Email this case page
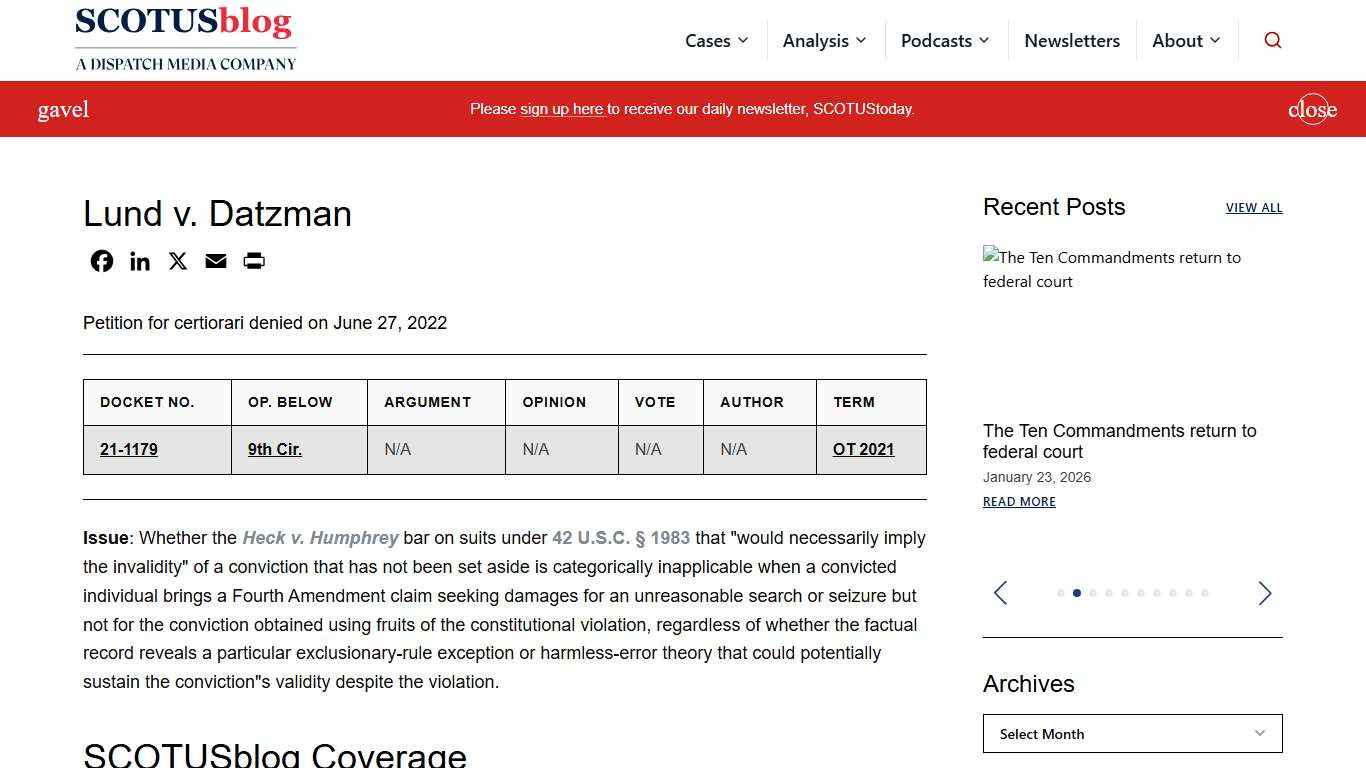 tap(216, 261)
